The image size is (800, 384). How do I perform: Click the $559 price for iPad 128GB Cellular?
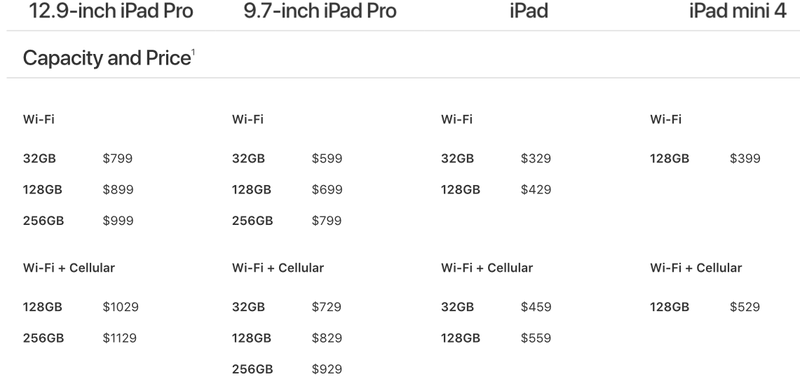coord(536,338)
